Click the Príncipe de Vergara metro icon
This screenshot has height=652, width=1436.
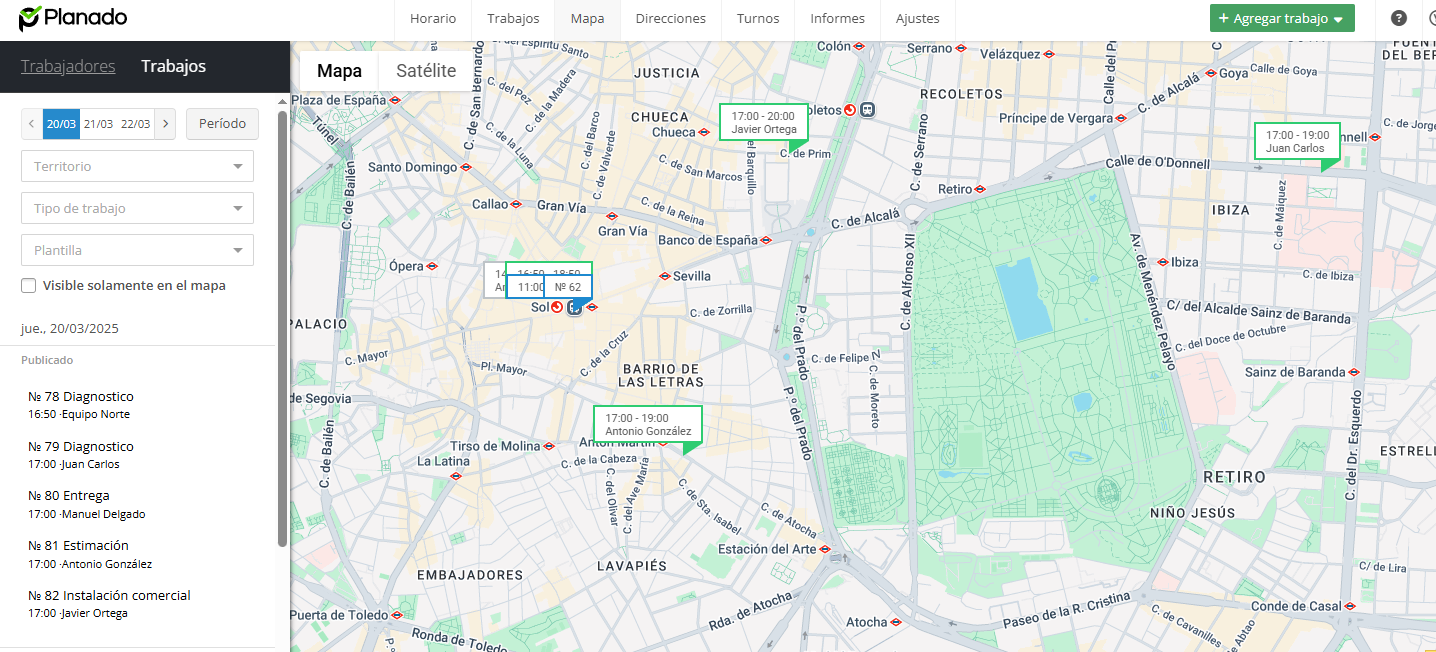tap(1121, 118)
